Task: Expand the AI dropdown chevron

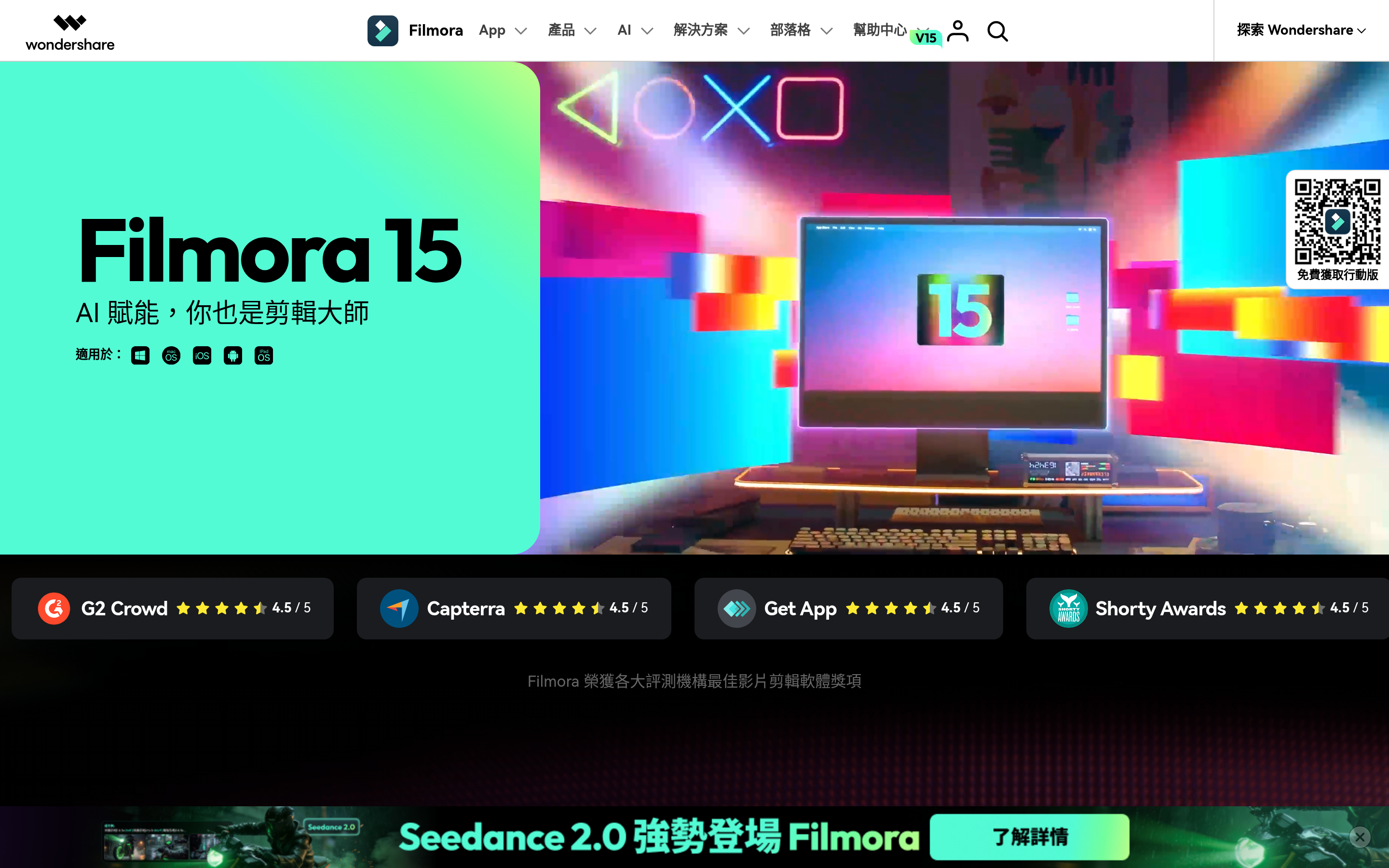Action: pyautogui.click(x=647, y=31)
